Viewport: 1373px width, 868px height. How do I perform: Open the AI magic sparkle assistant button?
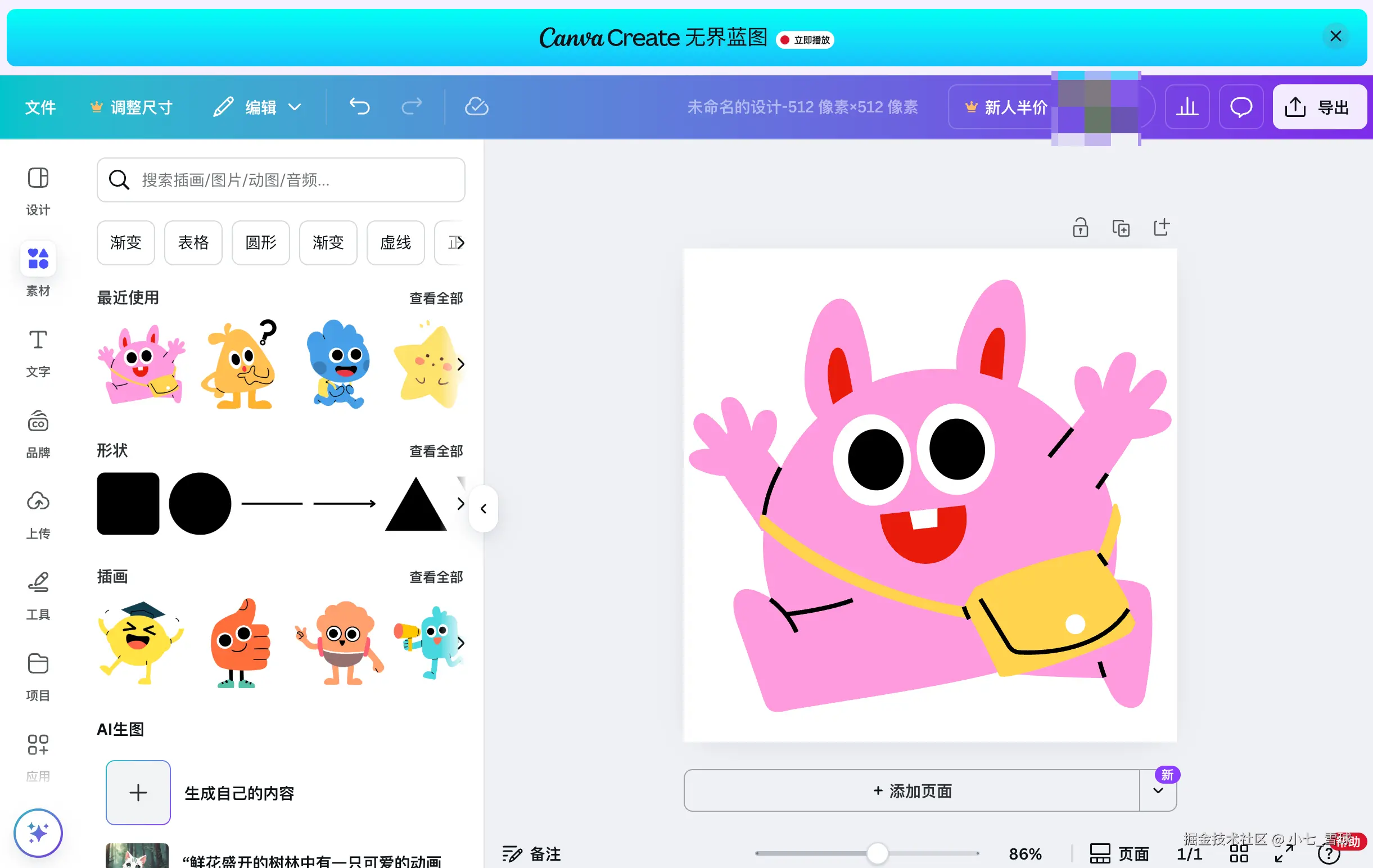coord(38,833)
